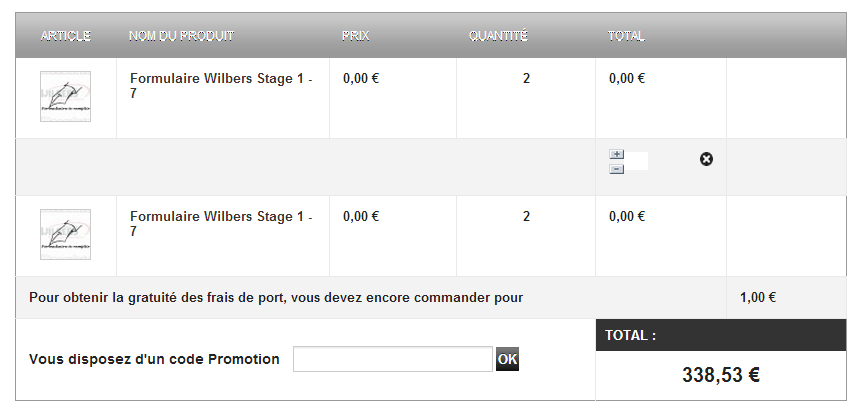Open the second Formulaire Wilbers product thumbnail
This screenshot has height=407, width=857.
66,234
